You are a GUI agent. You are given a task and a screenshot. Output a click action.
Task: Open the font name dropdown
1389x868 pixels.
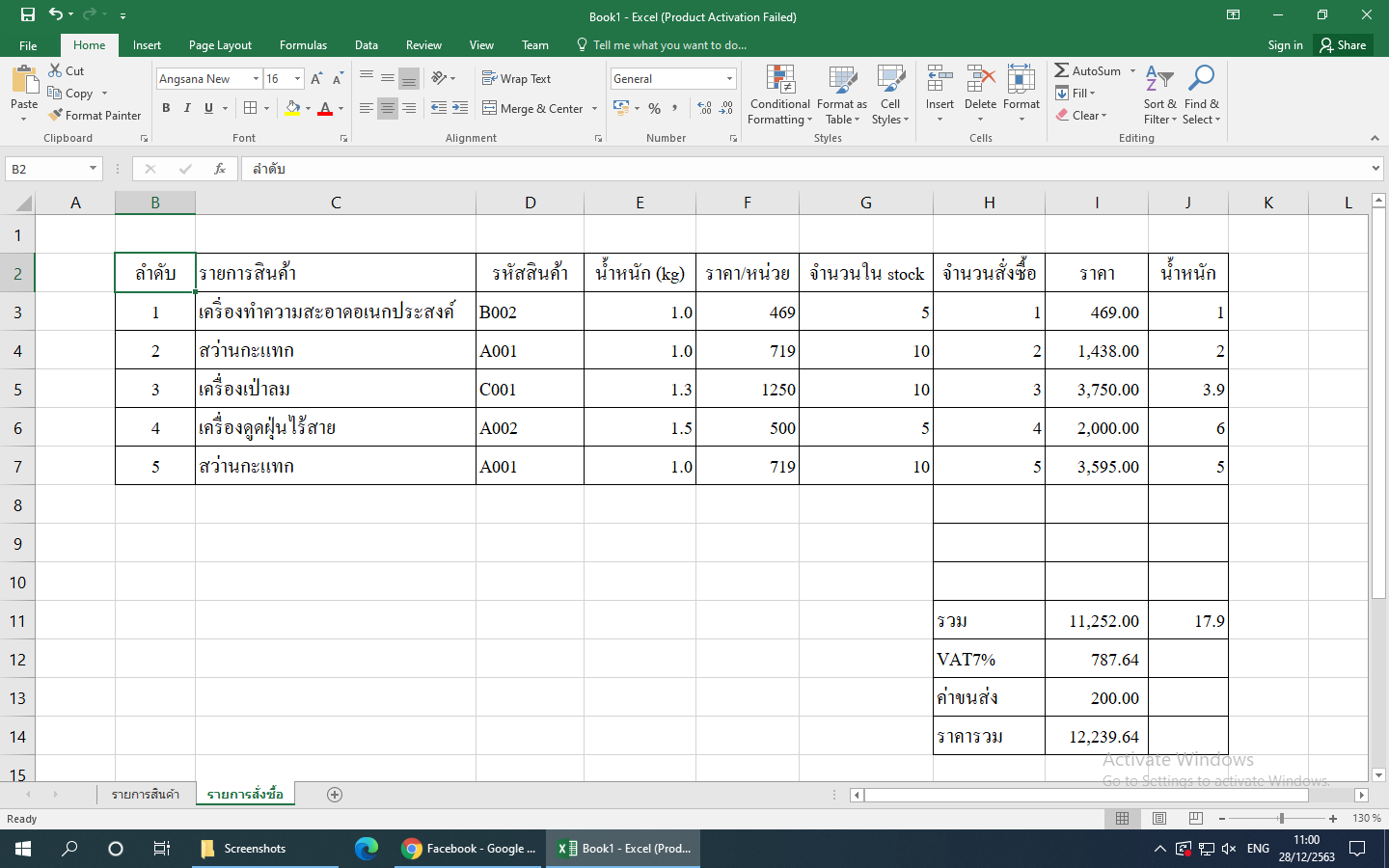[x=256, y=79]
